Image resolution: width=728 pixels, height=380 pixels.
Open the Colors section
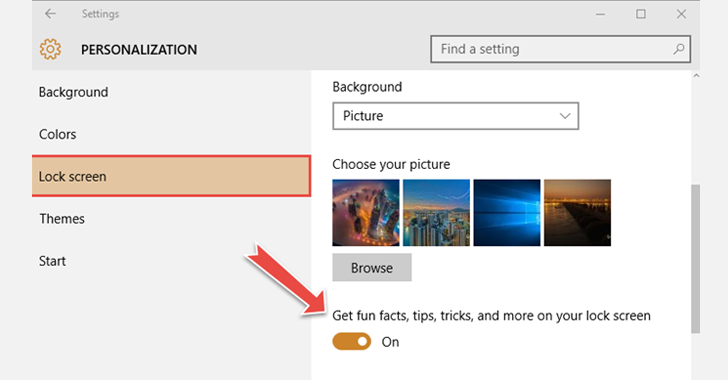(58, 134)
